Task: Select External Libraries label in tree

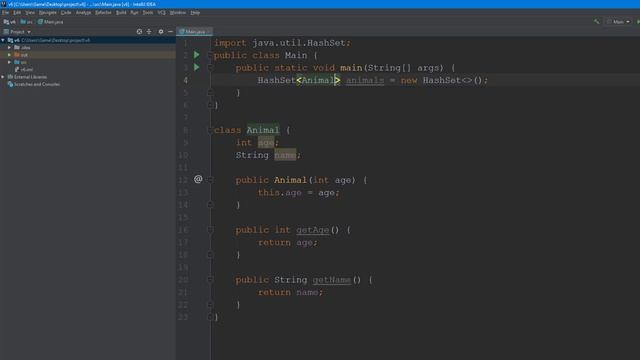Action: click(x=30, y=77)
